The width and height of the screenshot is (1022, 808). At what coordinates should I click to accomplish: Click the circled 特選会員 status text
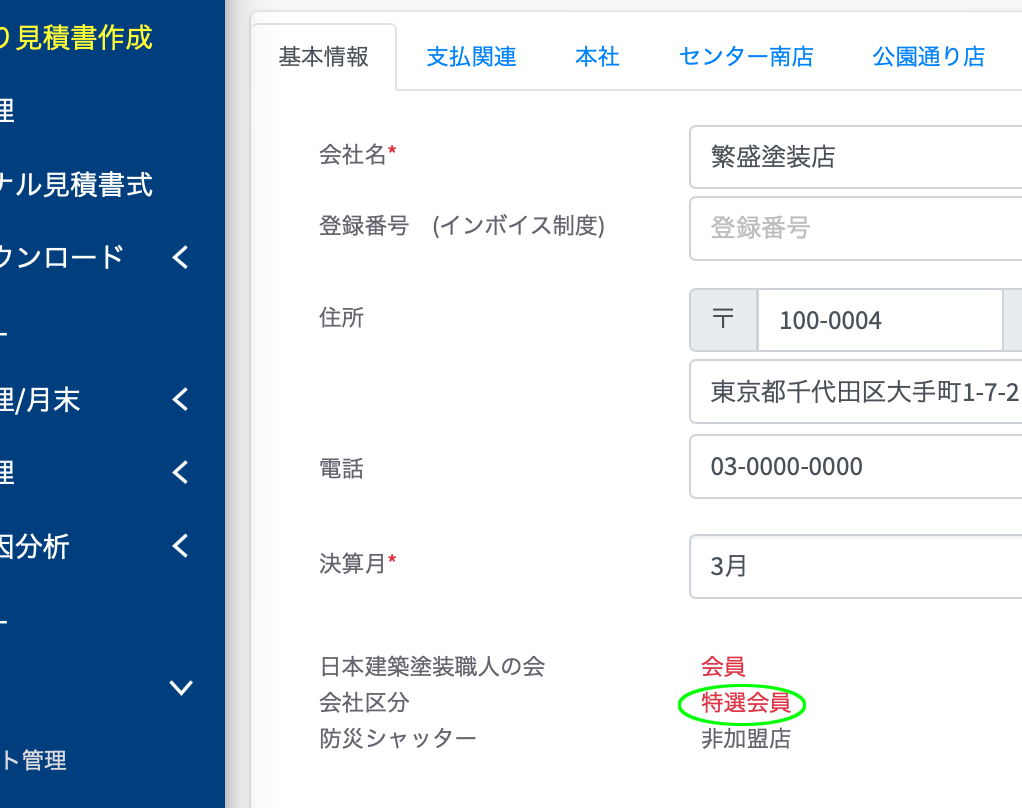click(x=746, y=702)
